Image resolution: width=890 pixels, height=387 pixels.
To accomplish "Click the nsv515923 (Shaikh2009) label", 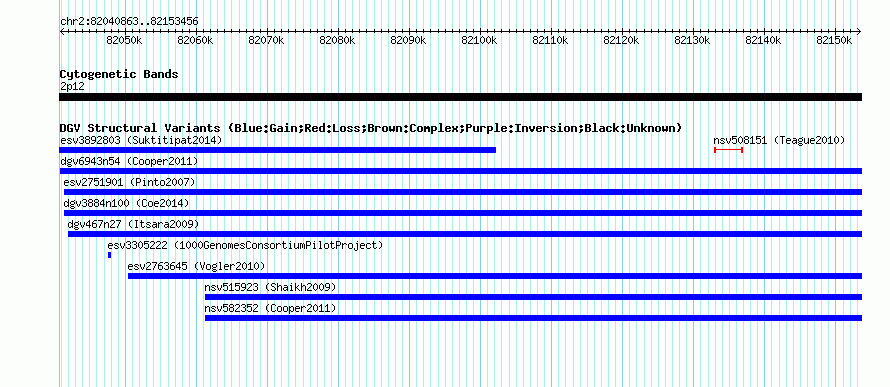I will point(271,287).
